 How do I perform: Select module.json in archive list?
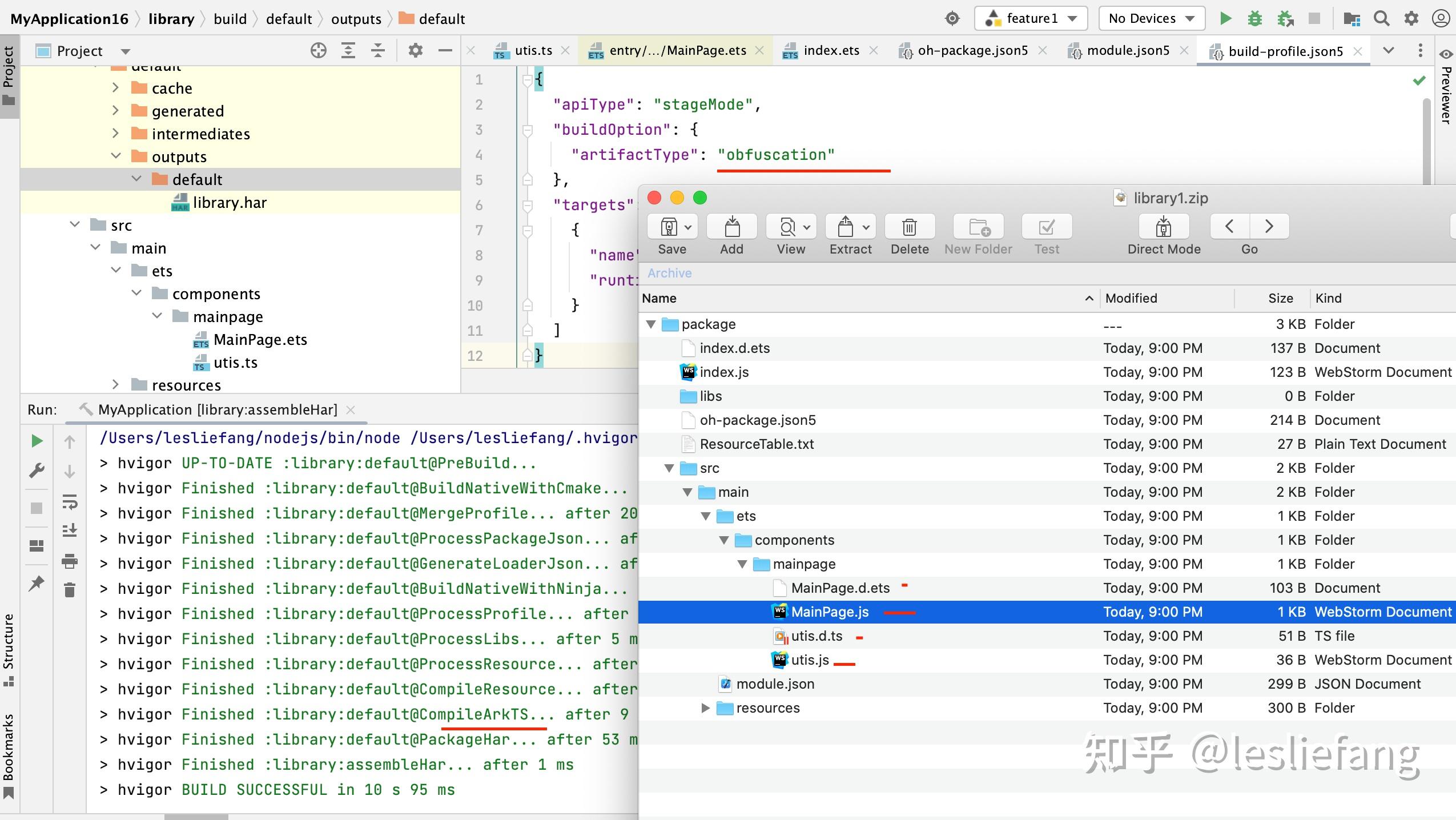pyautogui.click(x=1047, y=684)
